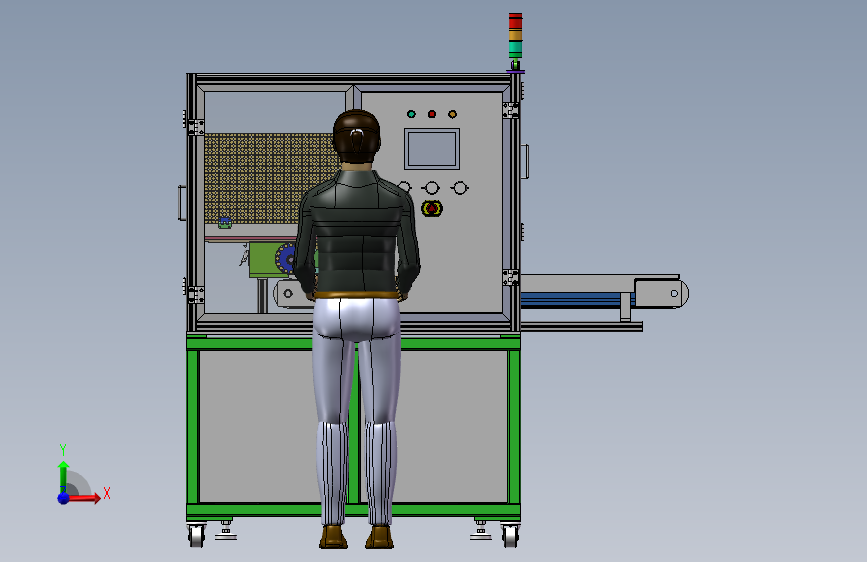Select the left leveling foot
This screenshot has height=562, width=867.
[226, 530]
